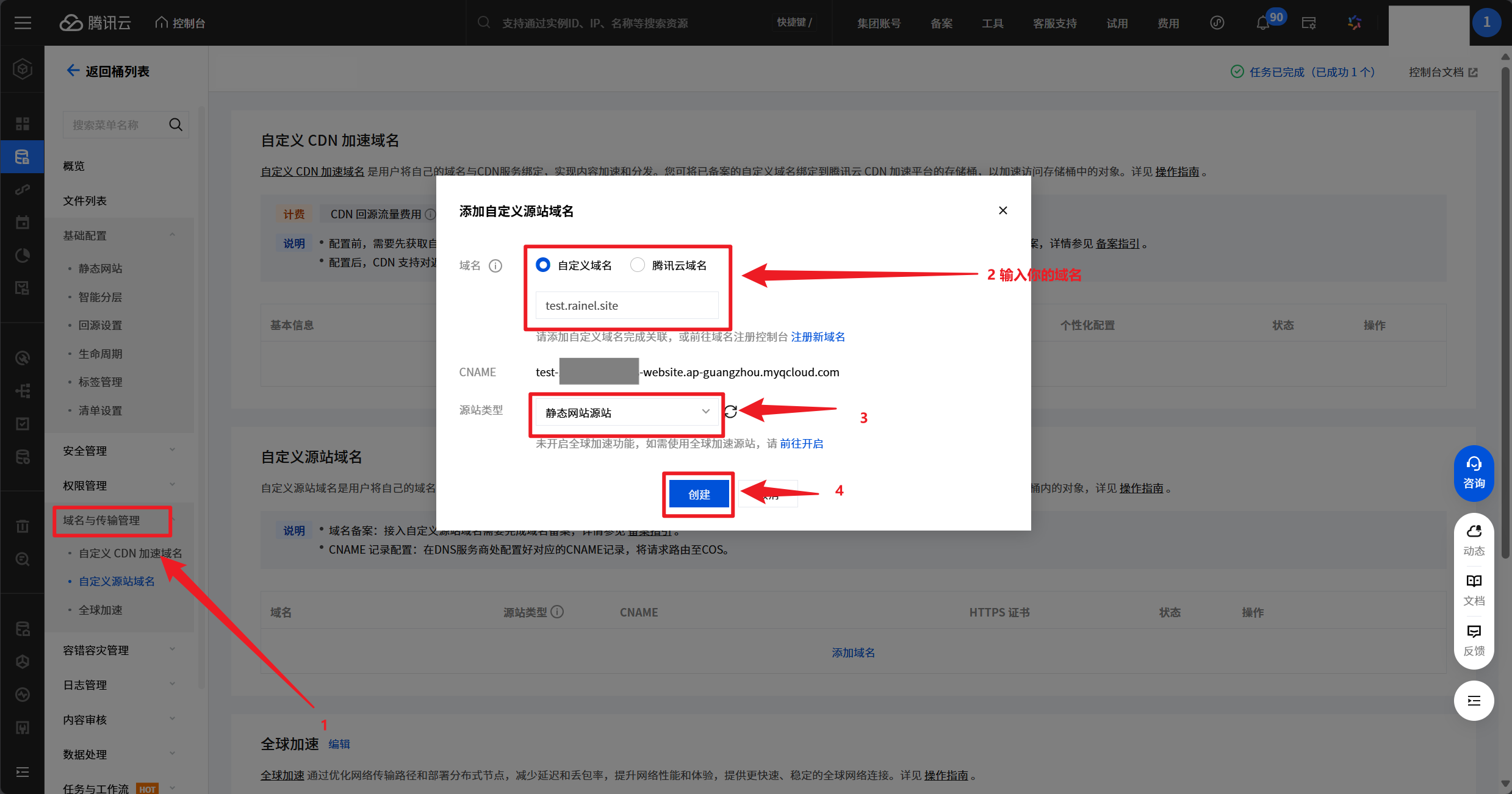This screenshot has width=1512, height=794.
Task: Open 自定义源站域名 menu item
Action: [x=117, y=581]
